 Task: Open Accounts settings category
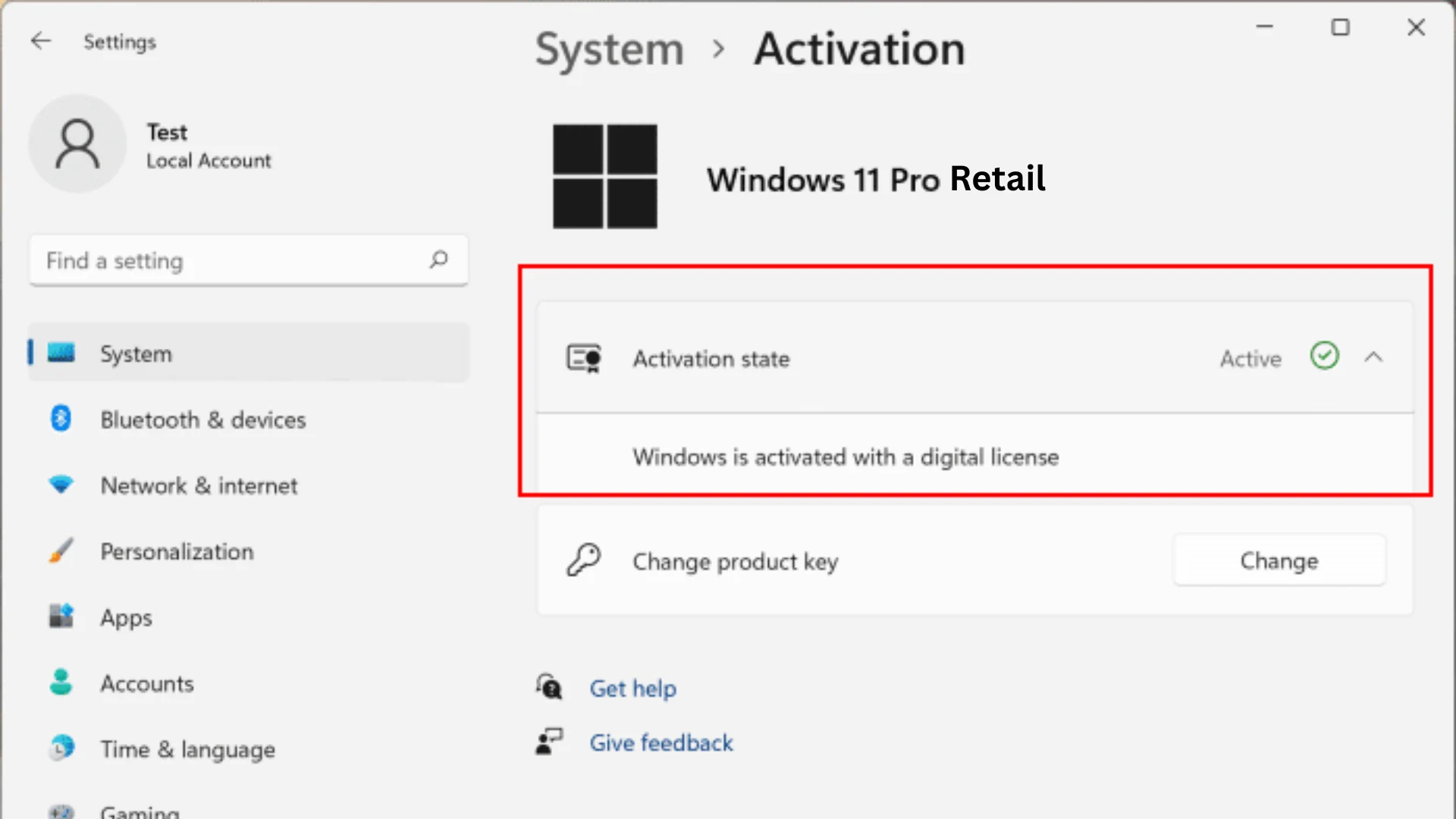pos(249,683)
